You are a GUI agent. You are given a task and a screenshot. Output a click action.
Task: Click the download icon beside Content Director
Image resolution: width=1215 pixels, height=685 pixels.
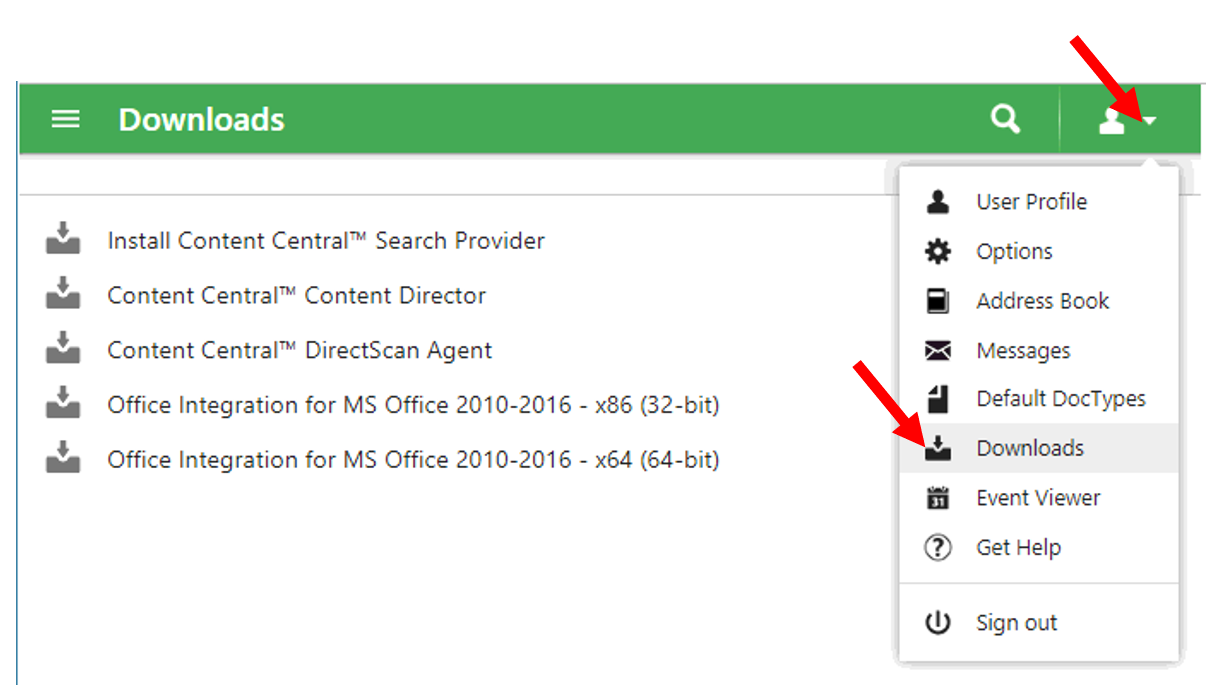pyautogui.click(x=63, y=296)
